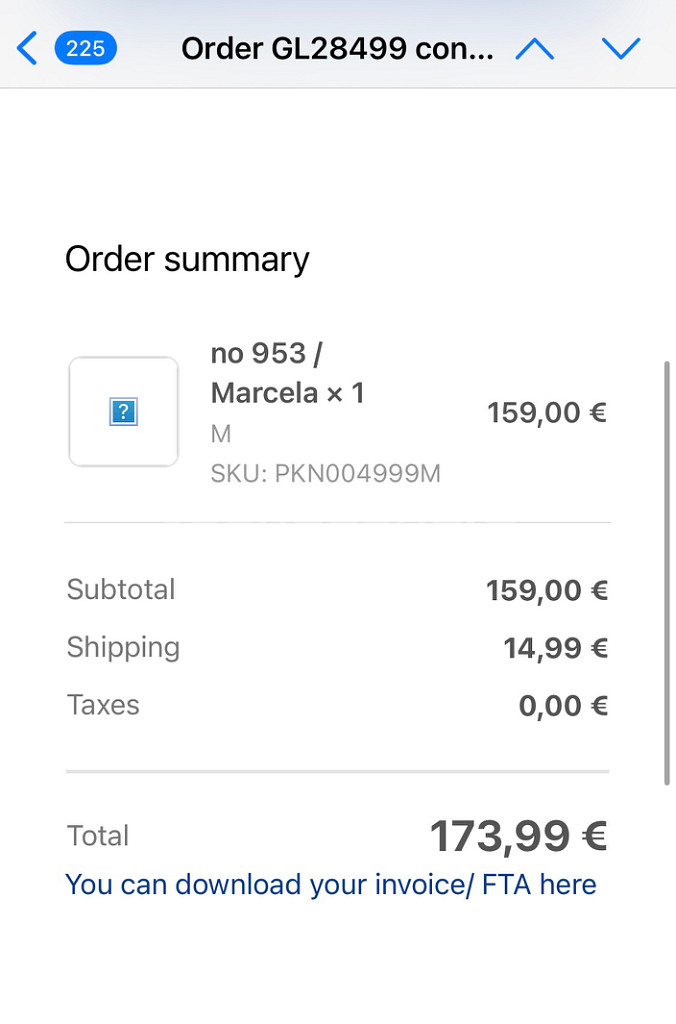Jump to previous message with up arrow
Screen dimensions: 676x1024
pyautogui.click(x=534, y=48)
